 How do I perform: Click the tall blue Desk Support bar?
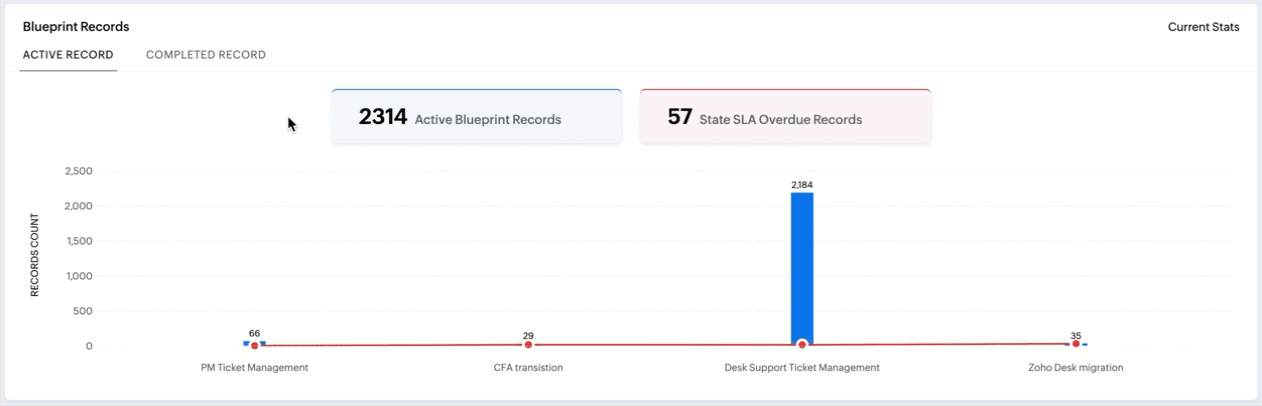tap(802, 265)
